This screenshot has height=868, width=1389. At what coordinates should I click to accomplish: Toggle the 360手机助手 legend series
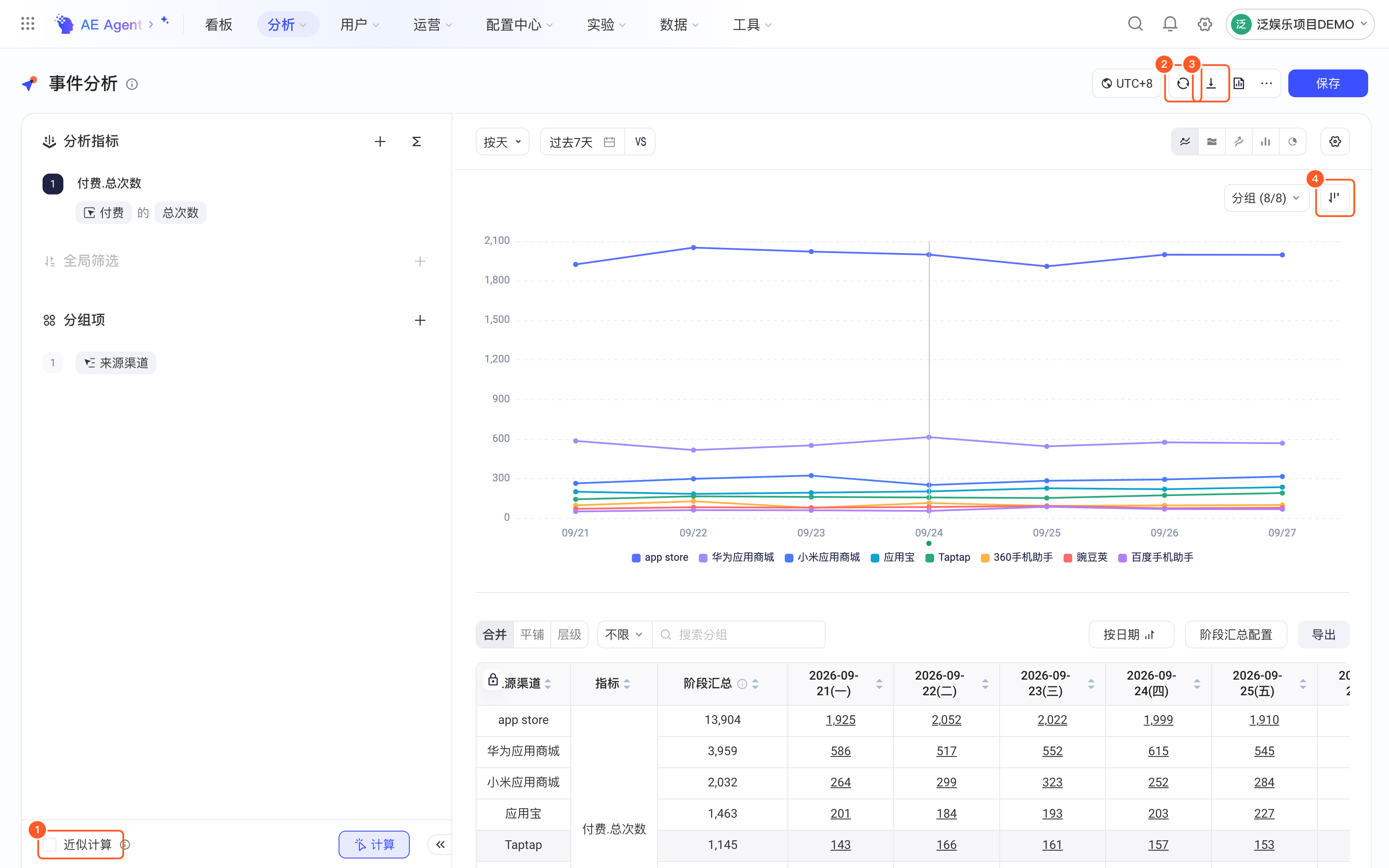coord(1017,557)
